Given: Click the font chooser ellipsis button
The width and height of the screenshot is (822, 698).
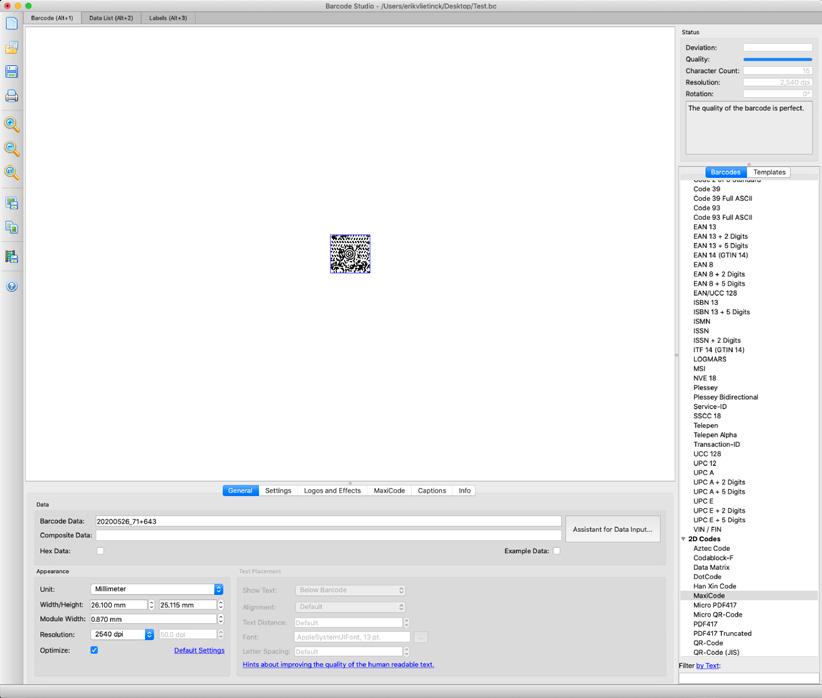Looking at the screenshot, I should [x=420, y=637].
